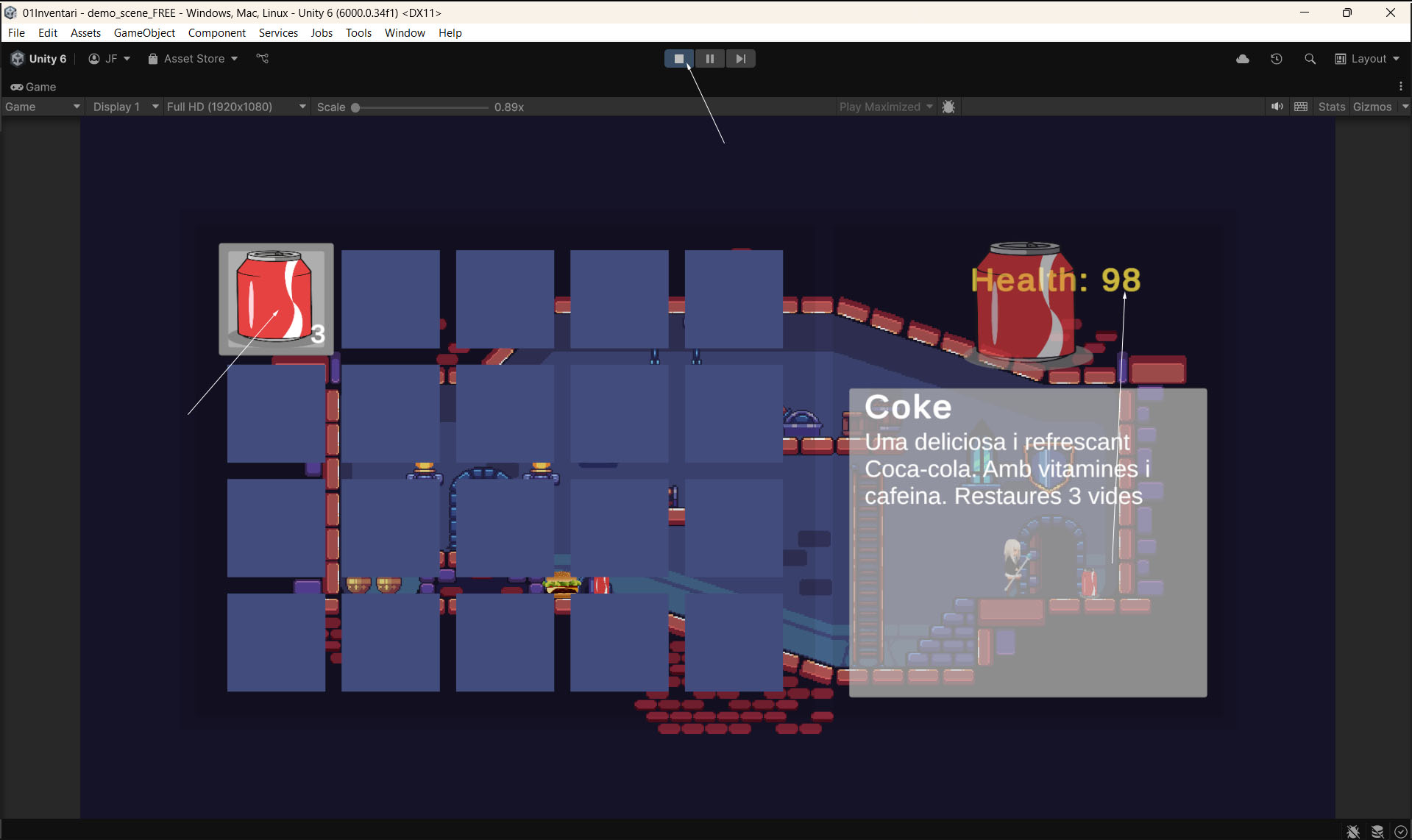Expand the Layout dropdown
Image resolution: width=1412 pixels, height=840 pixels.
point(1367,59)
